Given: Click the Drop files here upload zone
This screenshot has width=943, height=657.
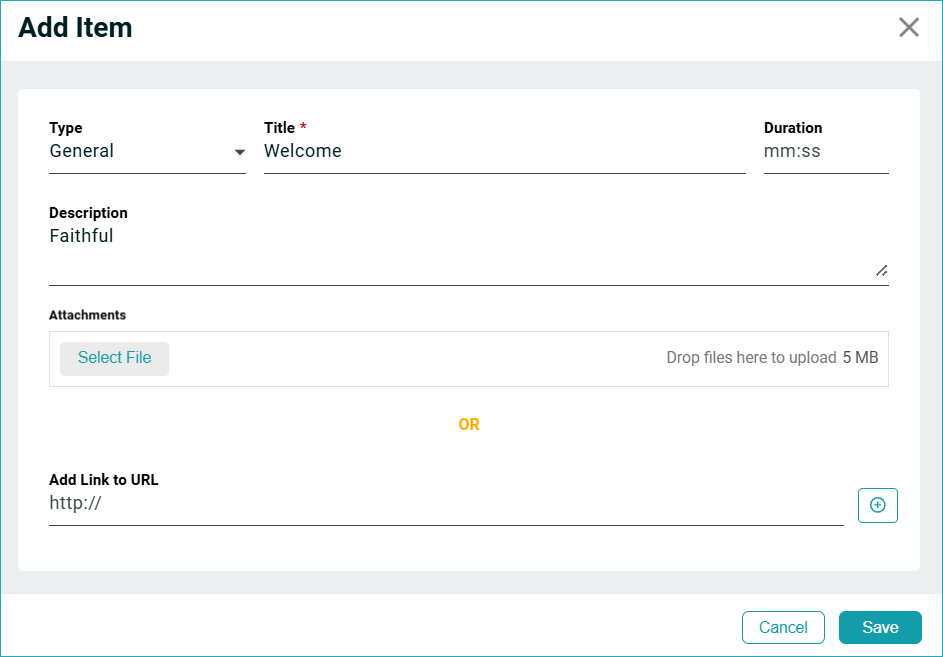Looking at the screenshot, I should 750,358.
